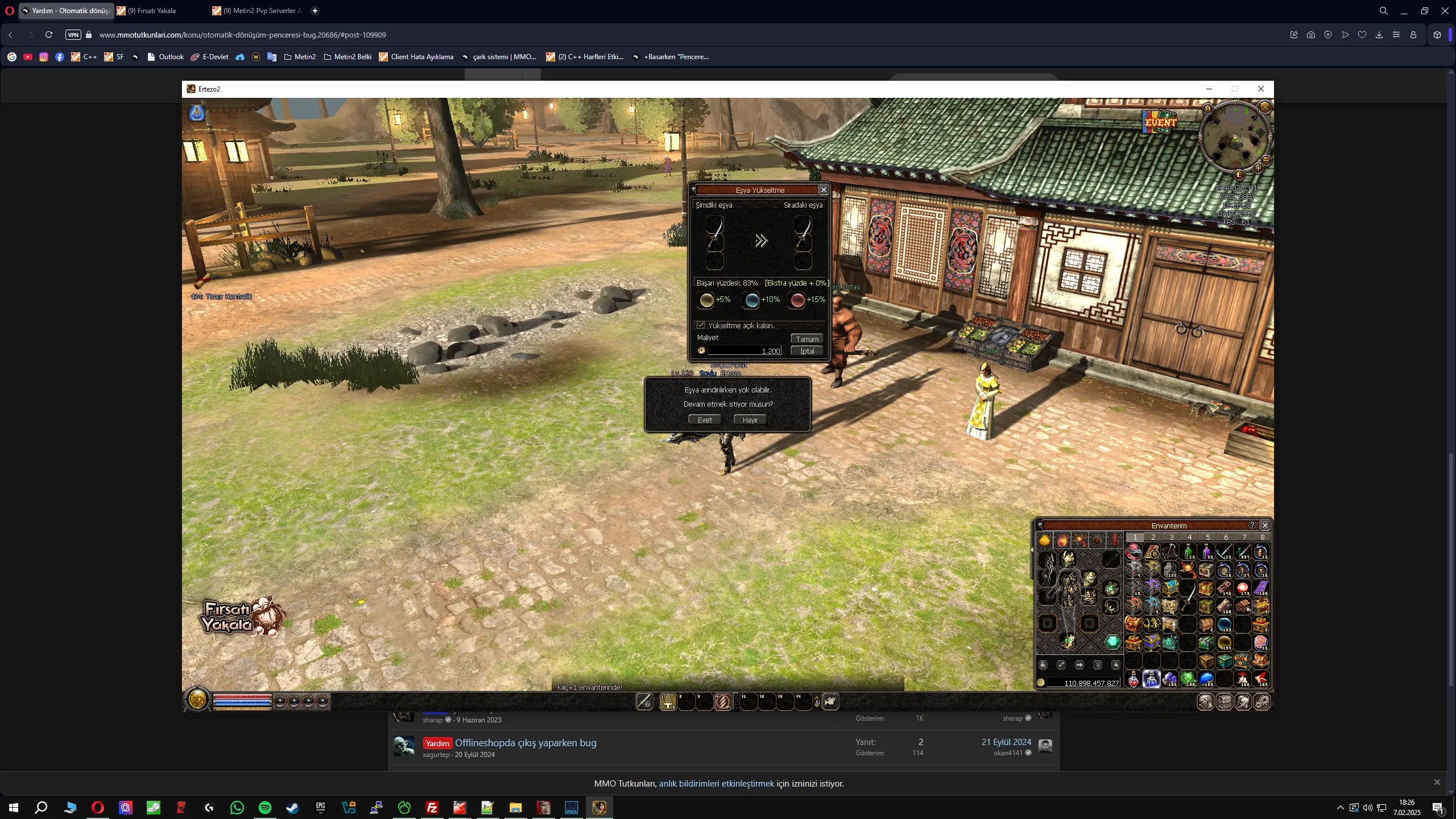This screenshot has width=1456, height=819.
Task: Click the buff icon at the game's top-left
Action: [x=197, y=113]
